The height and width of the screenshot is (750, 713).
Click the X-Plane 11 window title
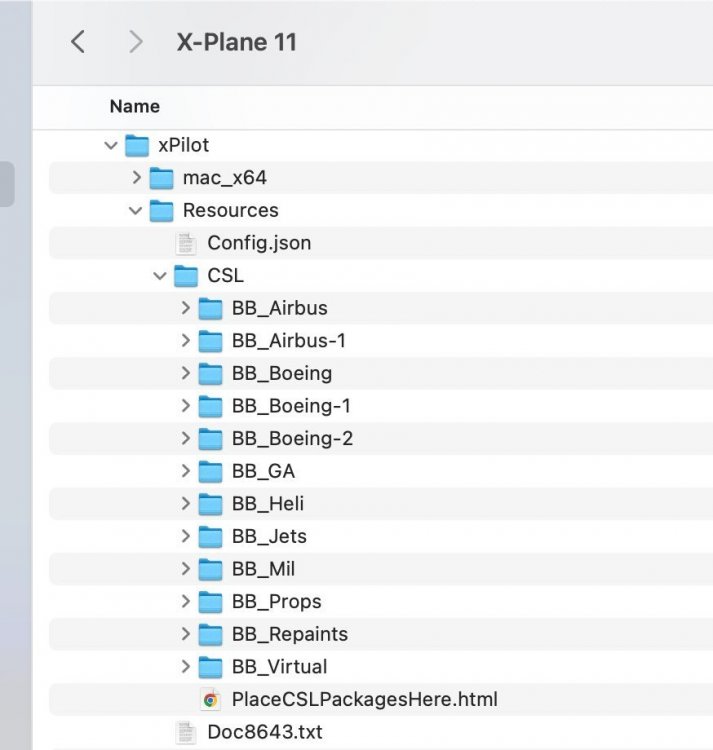click(237, 42)
